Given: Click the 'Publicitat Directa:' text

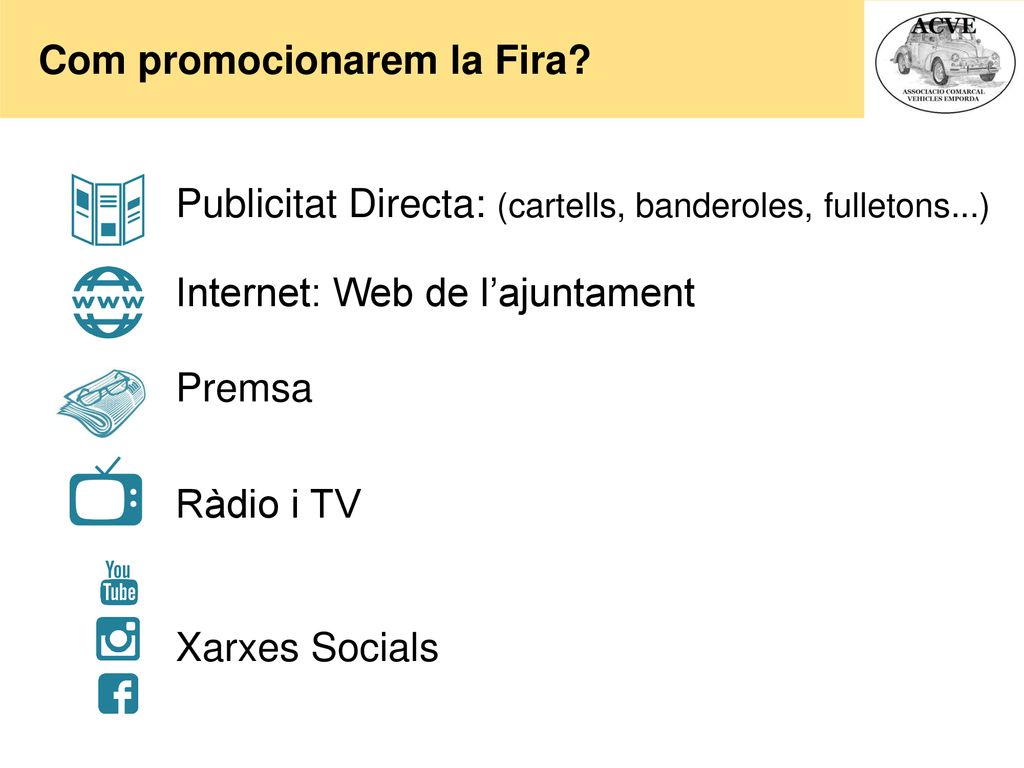Looking at the screenshot, I should pos(331,204).
